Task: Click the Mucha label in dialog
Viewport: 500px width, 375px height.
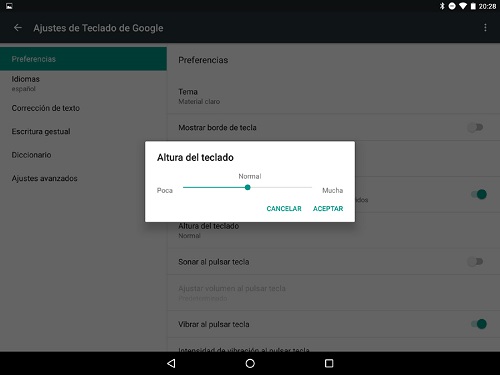Action: (332, 190)
